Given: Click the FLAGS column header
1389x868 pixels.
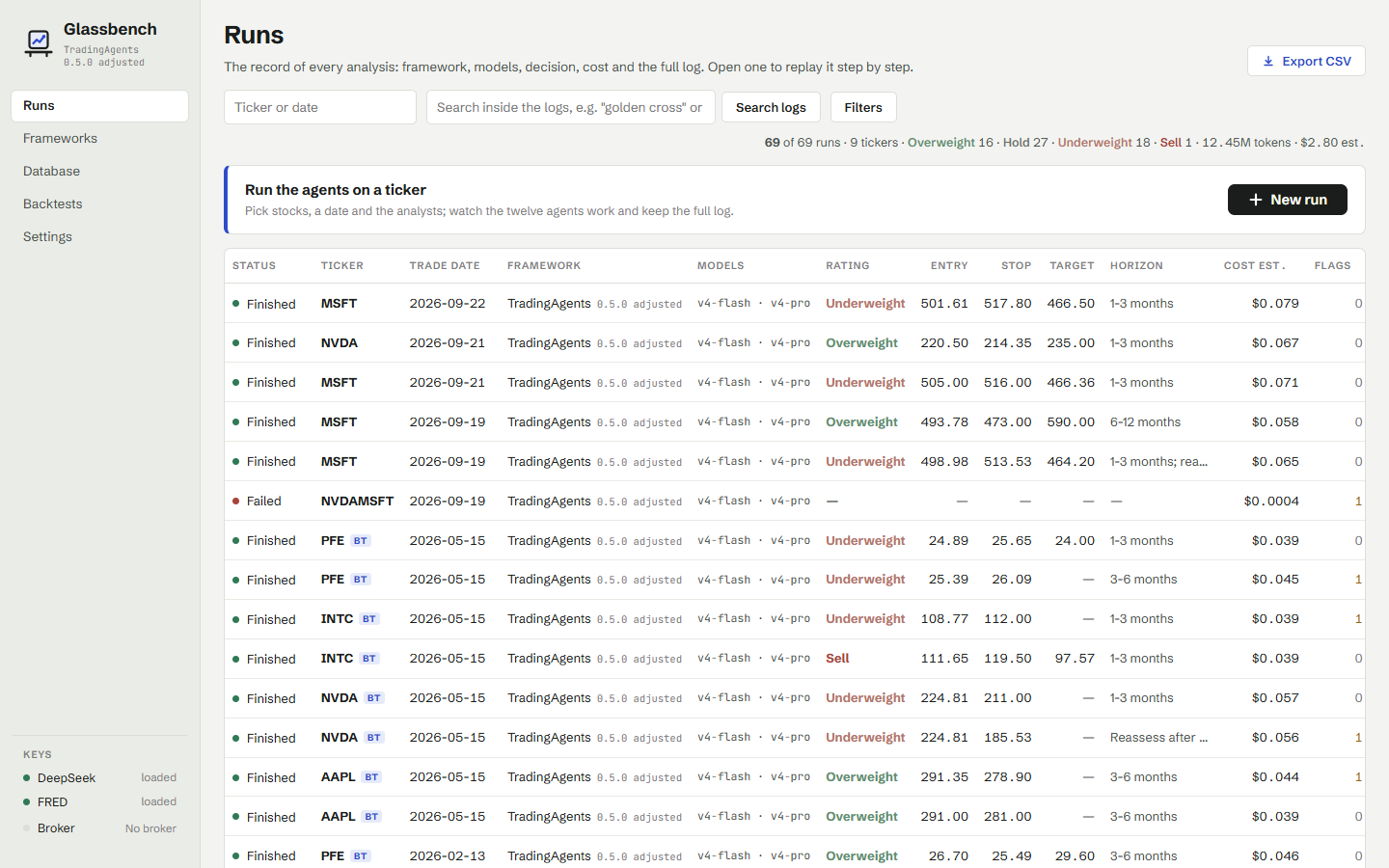Looking at the screenshot, I should click(x=1332, y=265).
